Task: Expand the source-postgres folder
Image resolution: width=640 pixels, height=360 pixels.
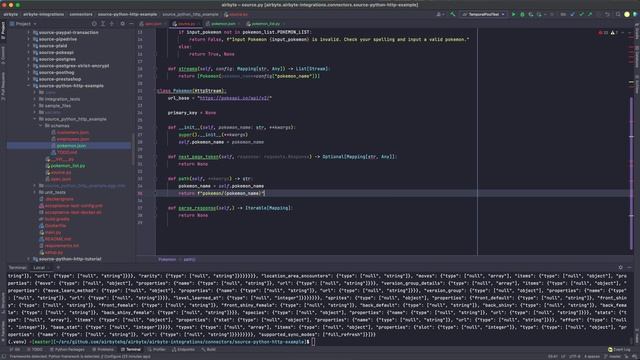Action: tap(29, 59)
